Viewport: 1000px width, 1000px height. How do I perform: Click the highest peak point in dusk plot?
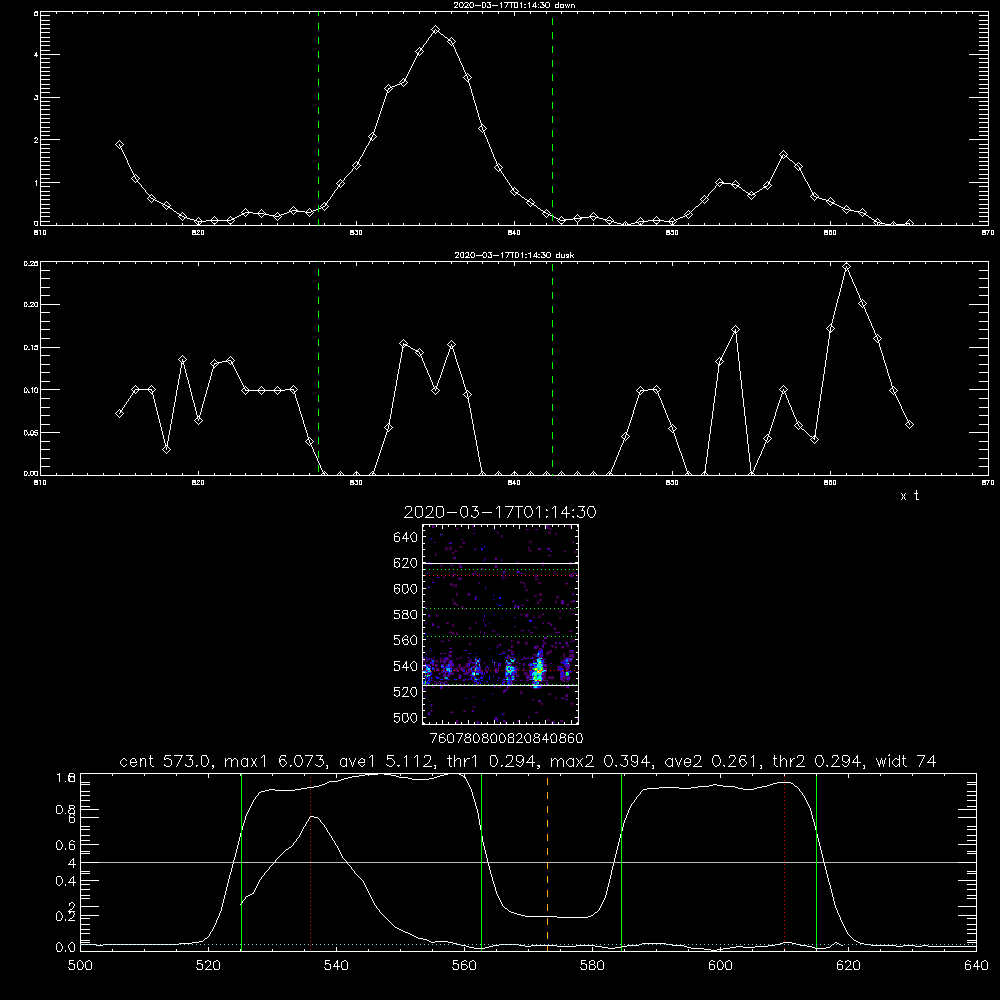[846, 267]
